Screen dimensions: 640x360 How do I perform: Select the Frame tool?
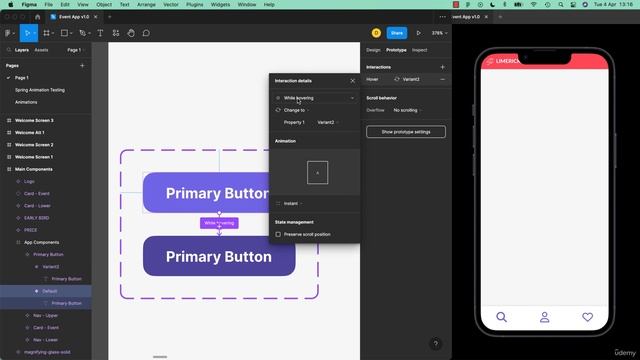[47, 33]
